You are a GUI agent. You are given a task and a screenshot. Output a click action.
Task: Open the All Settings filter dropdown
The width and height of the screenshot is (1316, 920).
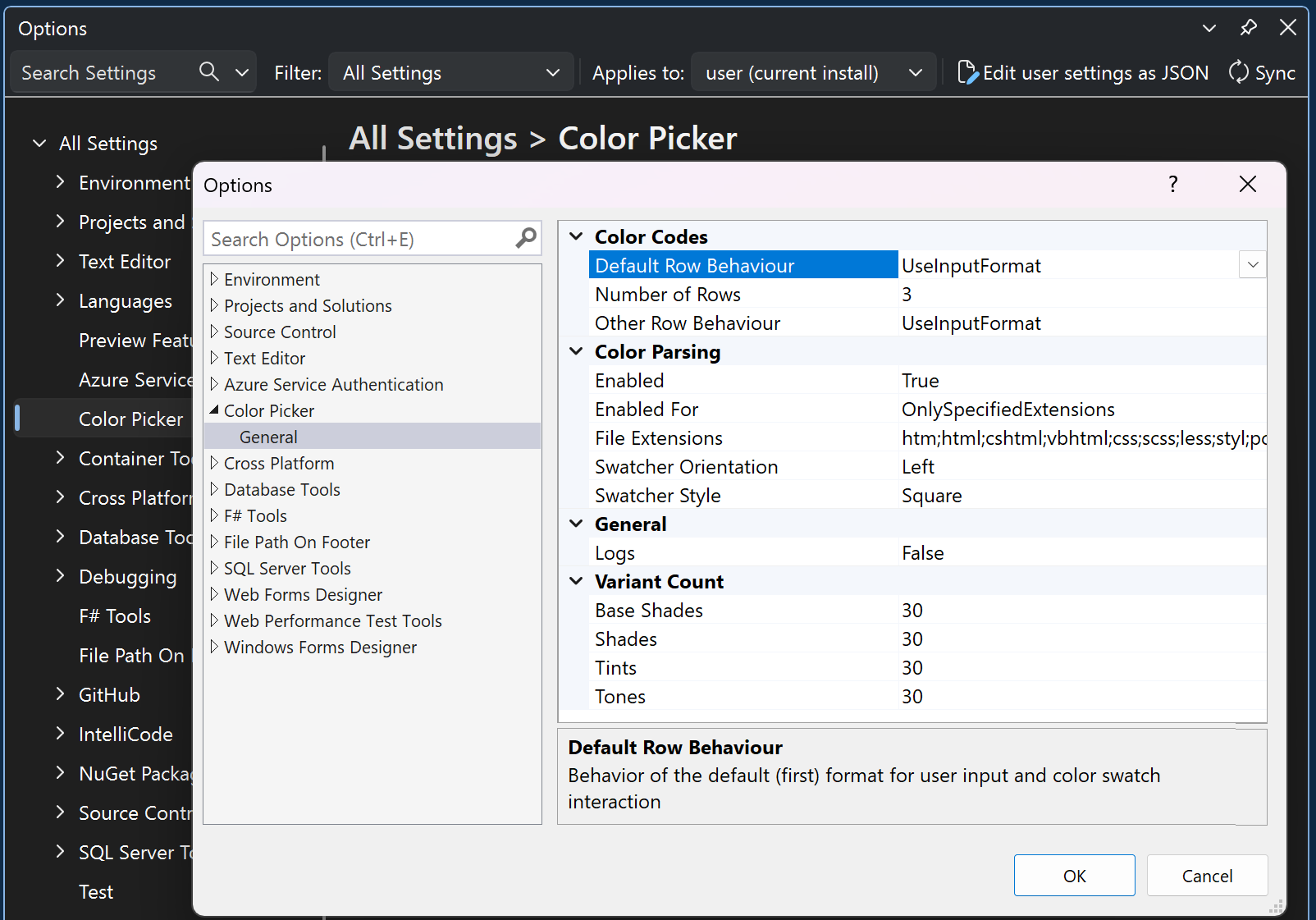451,73
